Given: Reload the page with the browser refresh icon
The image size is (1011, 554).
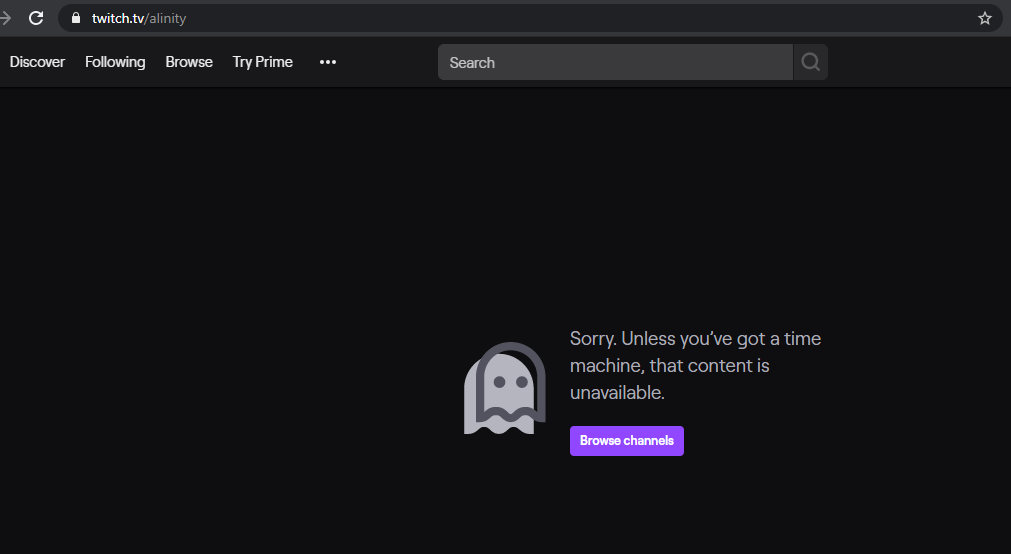Looking at the screenshot, I should (x=36, y=18).
